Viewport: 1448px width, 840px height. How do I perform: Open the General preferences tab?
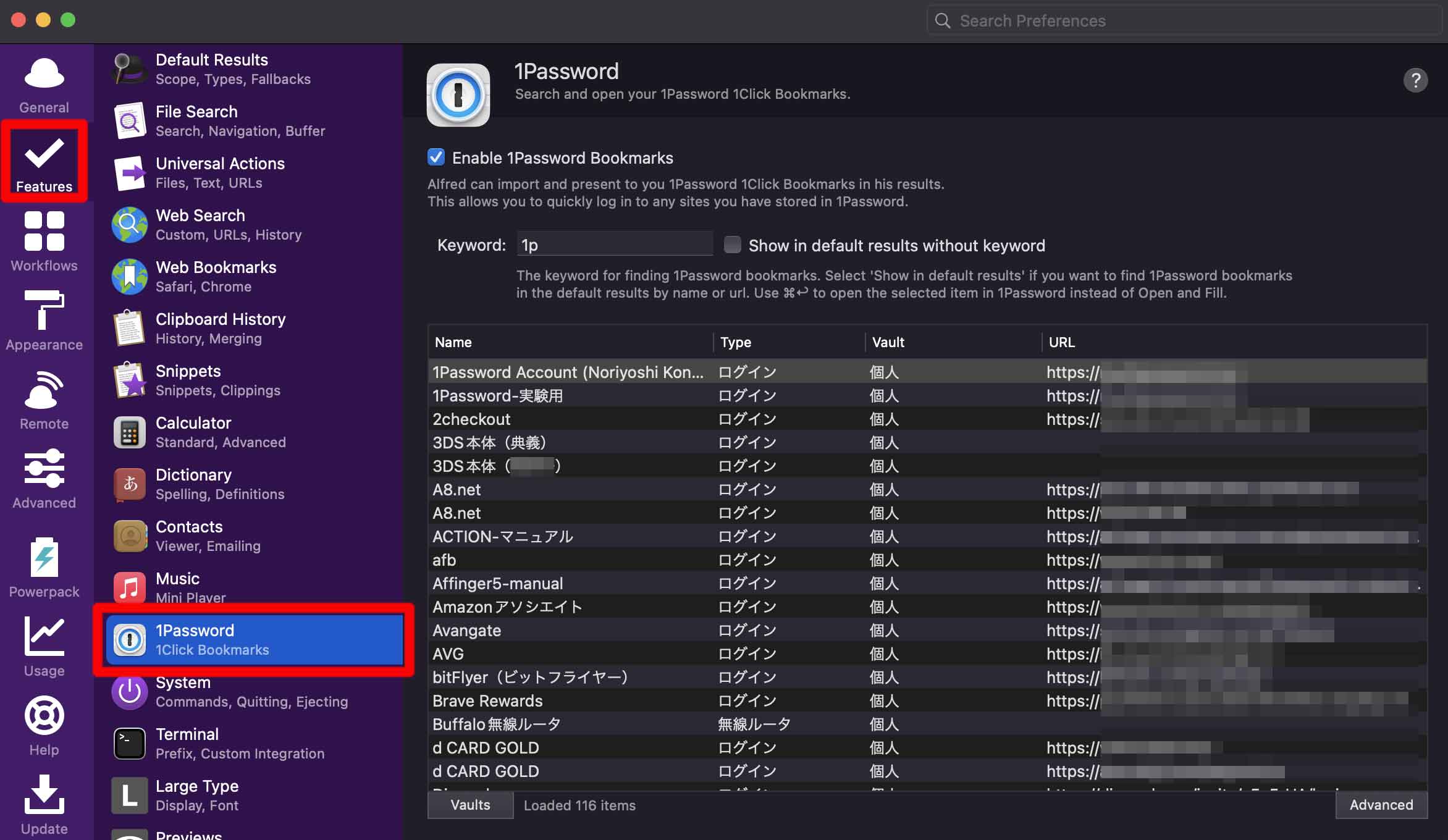(44, 86)
